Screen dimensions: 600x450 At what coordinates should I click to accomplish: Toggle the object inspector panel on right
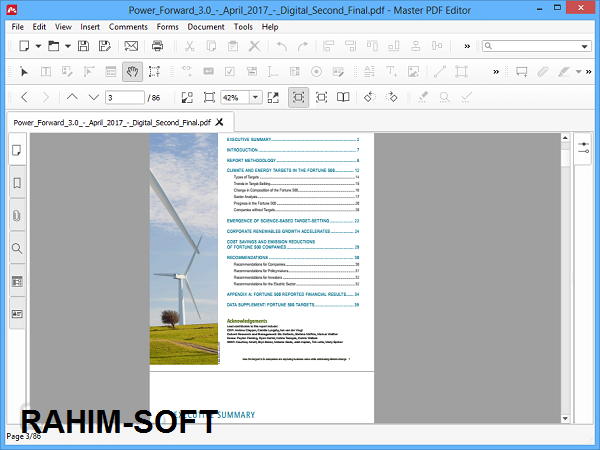(584, 149)
